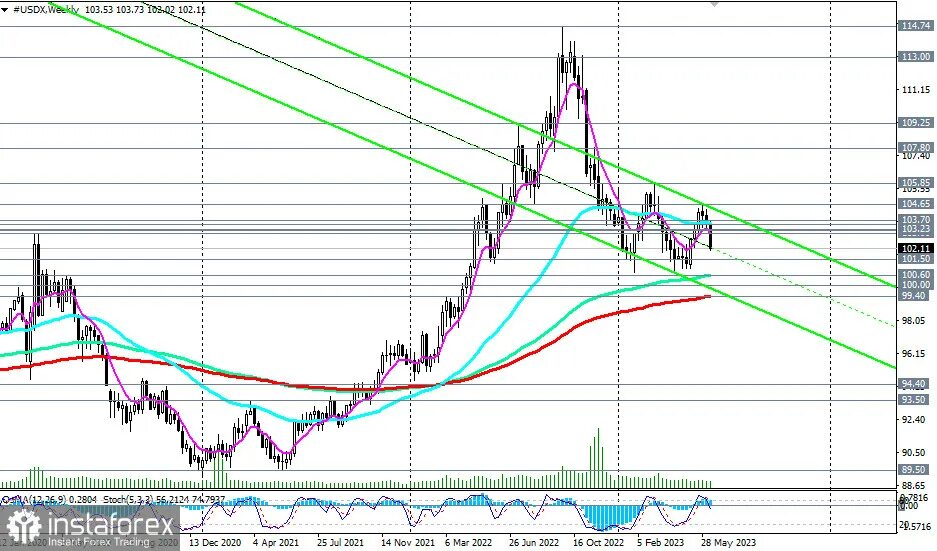Click the 14 Nov 2021 date label
Image resolution: width=937 pixels, height=551 pixels.
pyautogui.click(x=407, y=543)
